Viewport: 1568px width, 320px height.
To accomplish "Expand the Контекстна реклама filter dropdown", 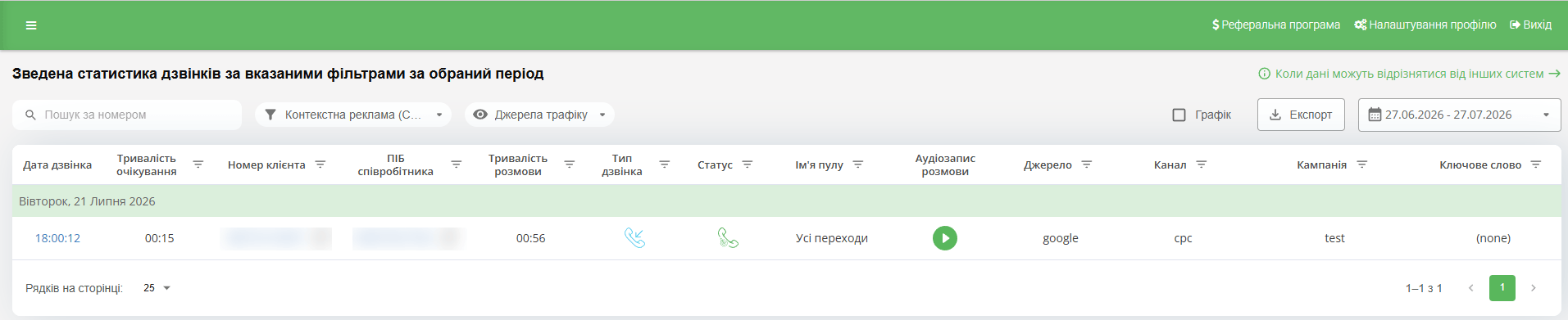I will point(353,115).
